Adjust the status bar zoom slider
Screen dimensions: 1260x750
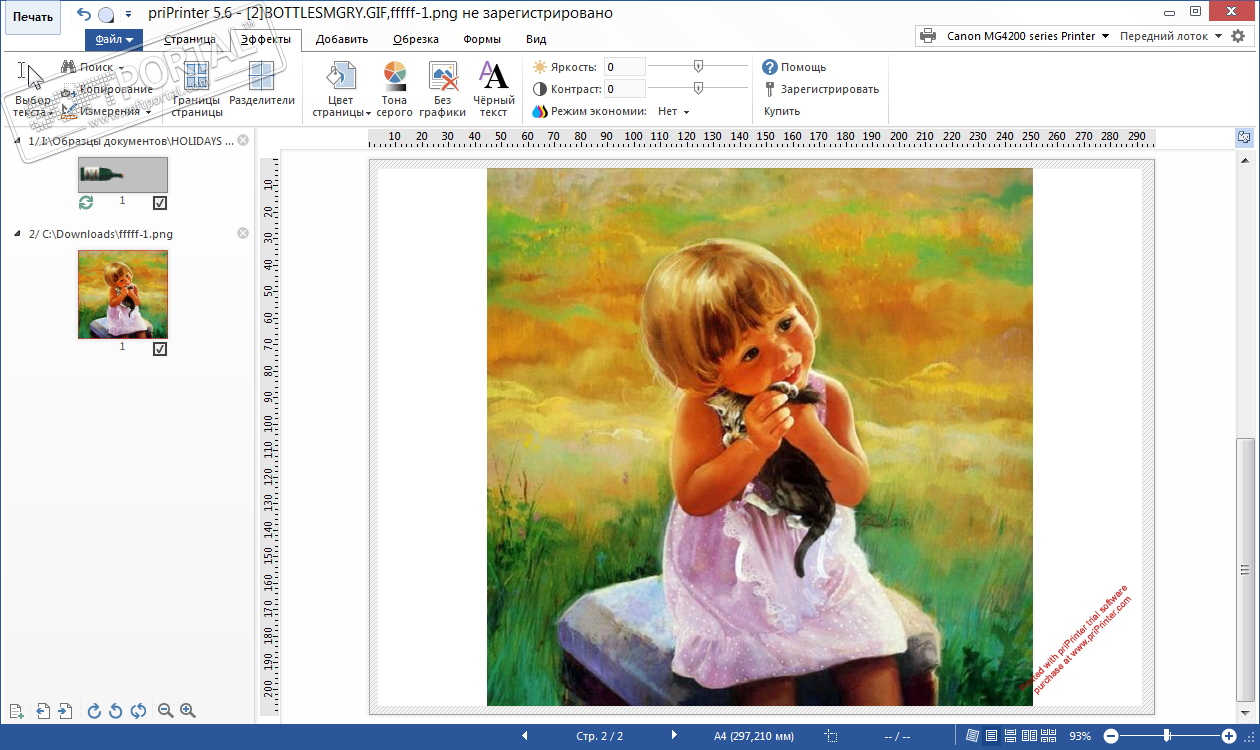pyautogui.click(x=1168, y=736)
